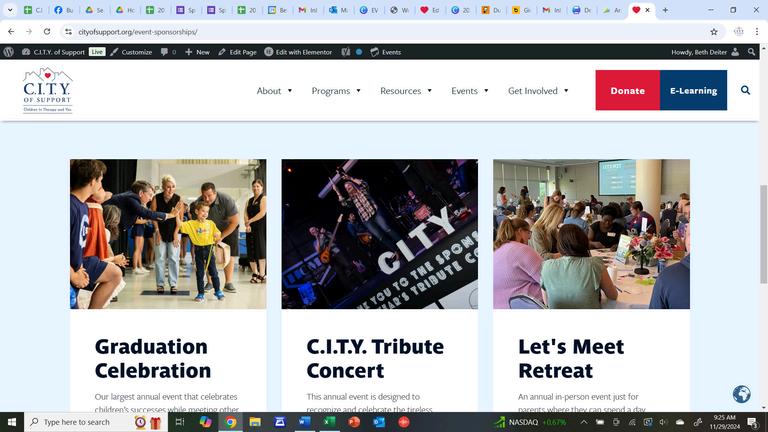Open Excel from the taskbar
The image size is (768, 432).
tap(329, 422)
